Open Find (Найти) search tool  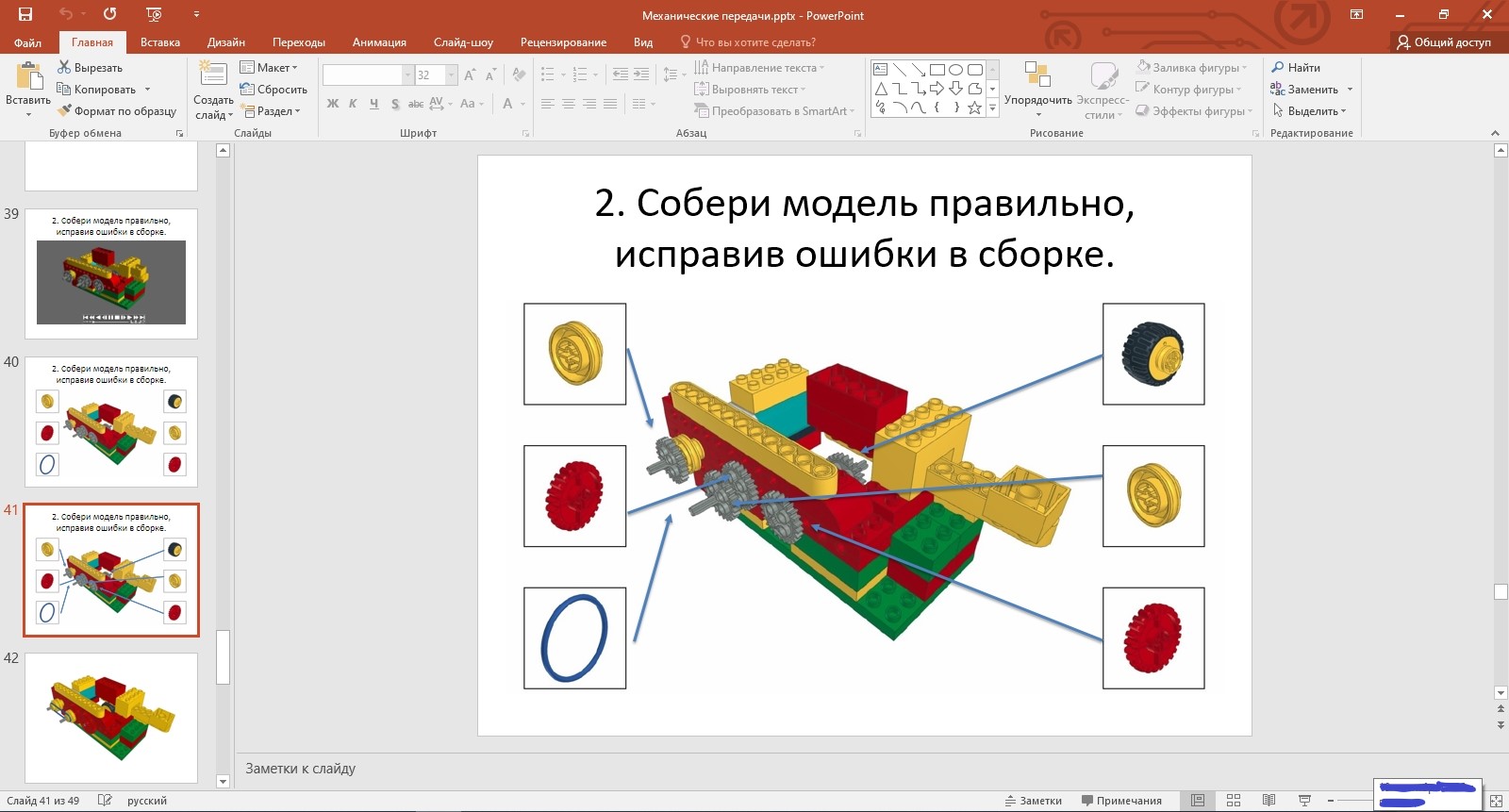1295,68
